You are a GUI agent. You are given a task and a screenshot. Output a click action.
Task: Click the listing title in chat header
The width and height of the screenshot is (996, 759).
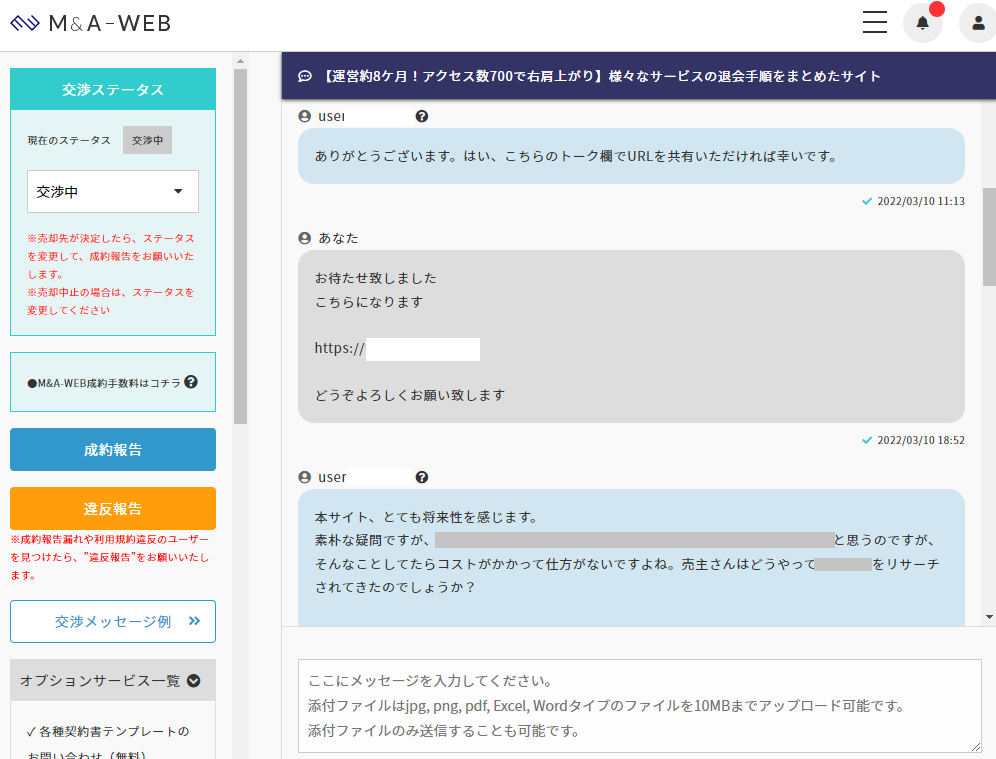tap(600, 76)
